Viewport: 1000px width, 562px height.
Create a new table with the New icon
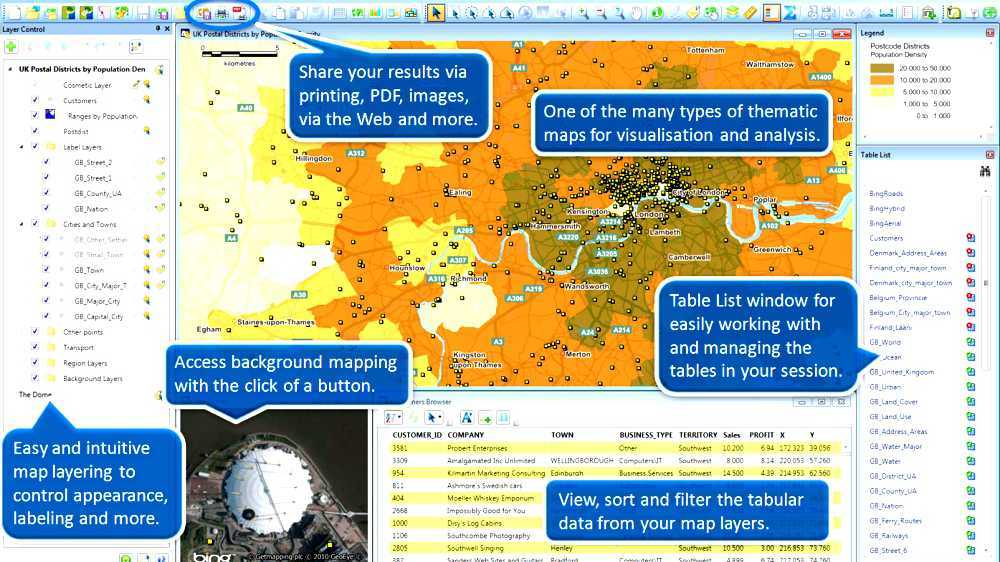coord(13,12)
